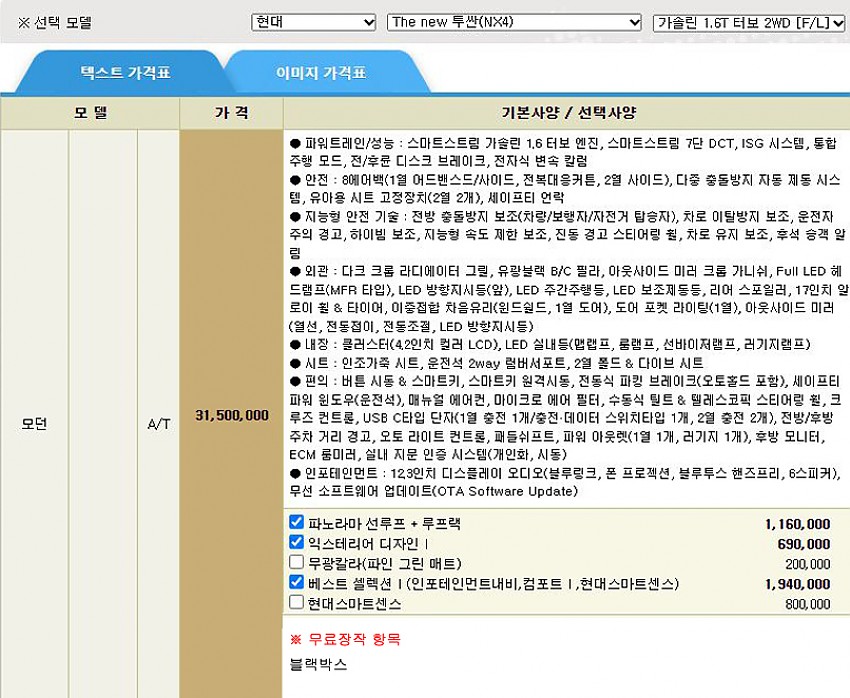Click the 모델 column header
Screen dimensions: 850x698
pos(90,113)
